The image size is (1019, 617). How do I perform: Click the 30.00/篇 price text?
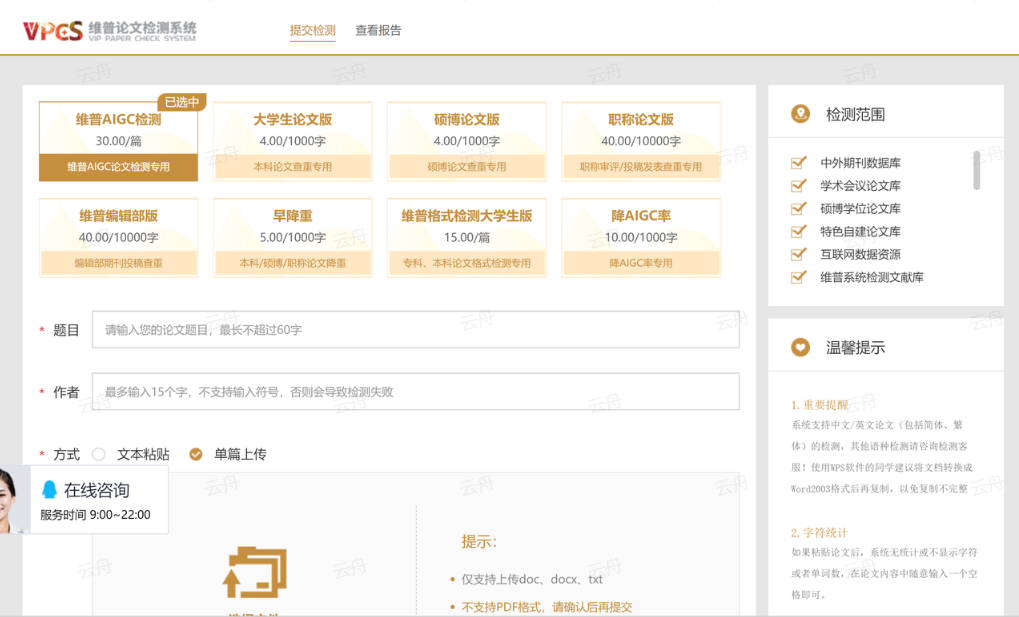pyautogui.click(x=118, y=141)
